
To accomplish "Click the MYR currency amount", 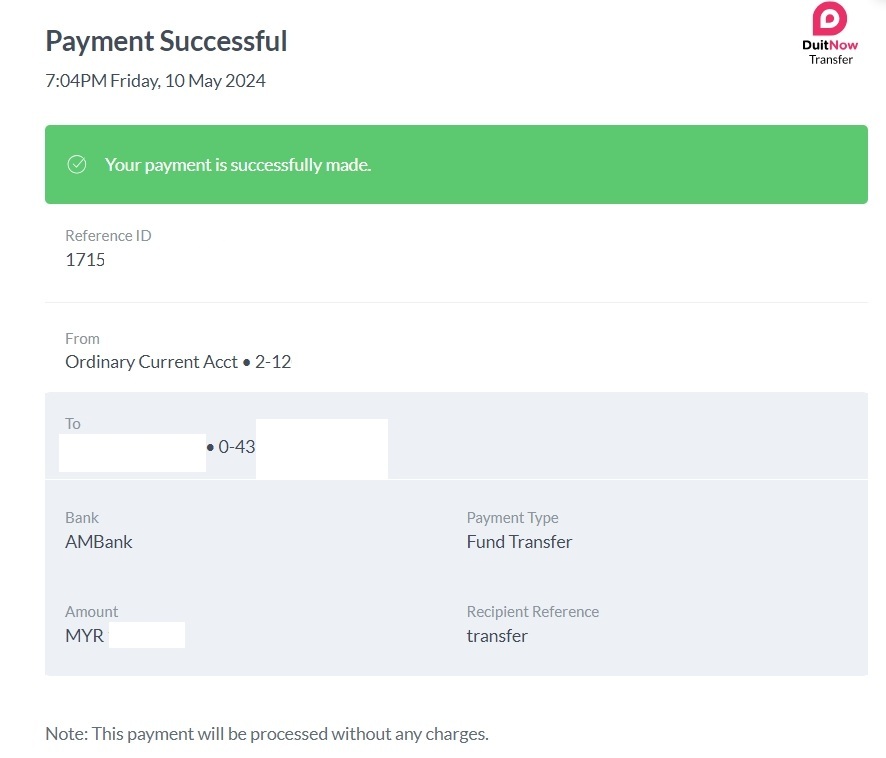I will tap(85, 636).
